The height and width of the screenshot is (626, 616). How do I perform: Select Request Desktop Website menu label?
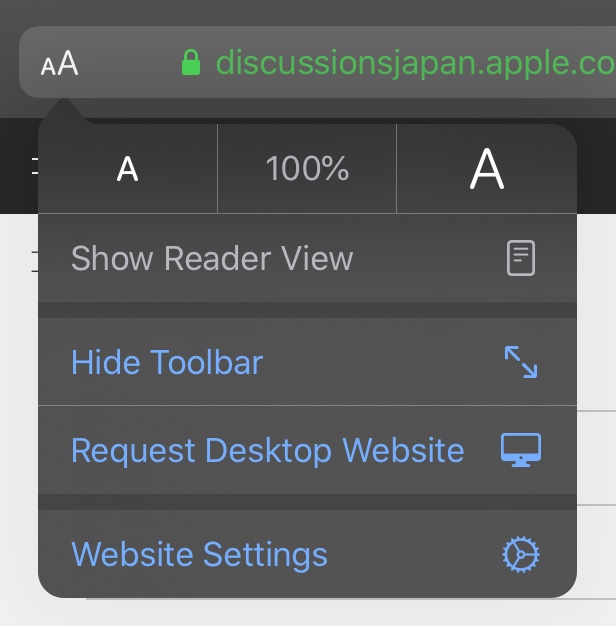point(267,450)
